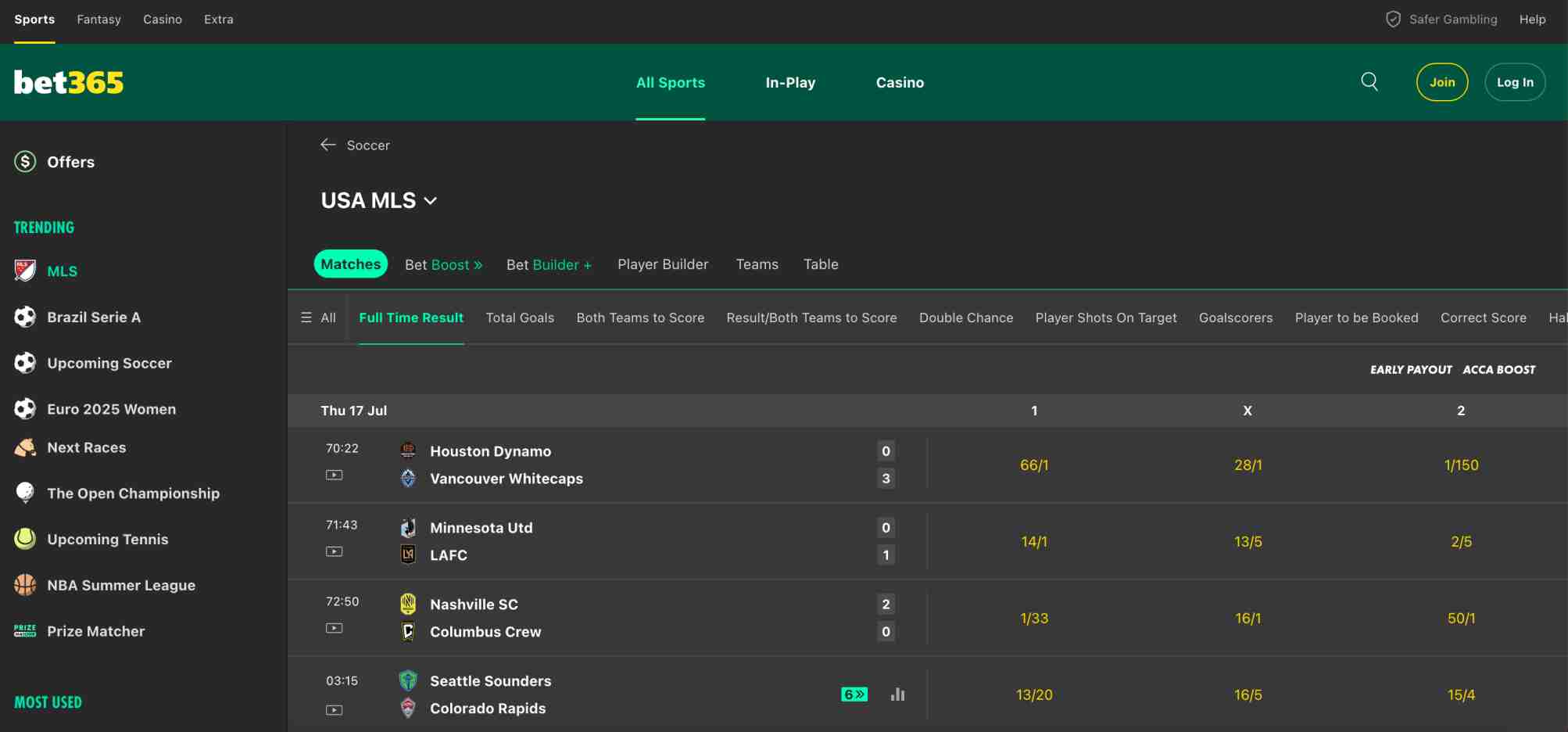Select 1/33 odds for Nashville SC win
1568x732 pixels.
pos(1034,618)
